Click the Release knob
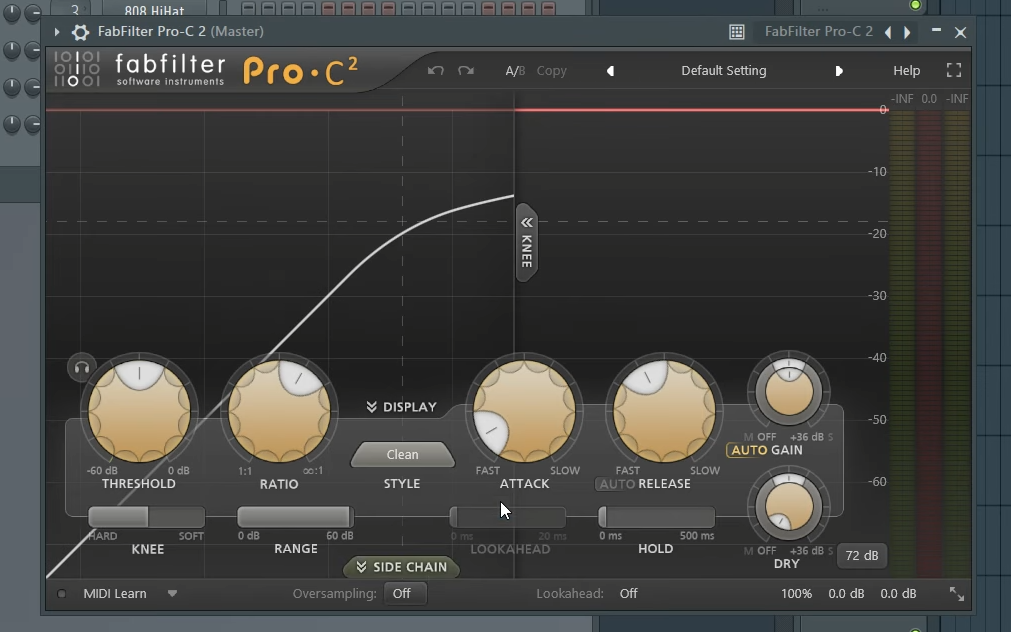 [664, 411]
